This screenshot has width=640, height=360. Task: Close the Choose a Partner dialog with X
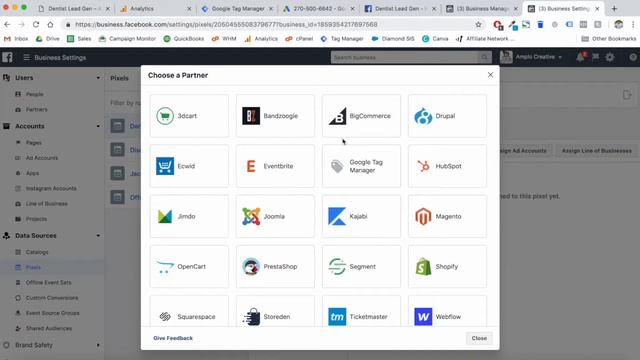point(490,75)
